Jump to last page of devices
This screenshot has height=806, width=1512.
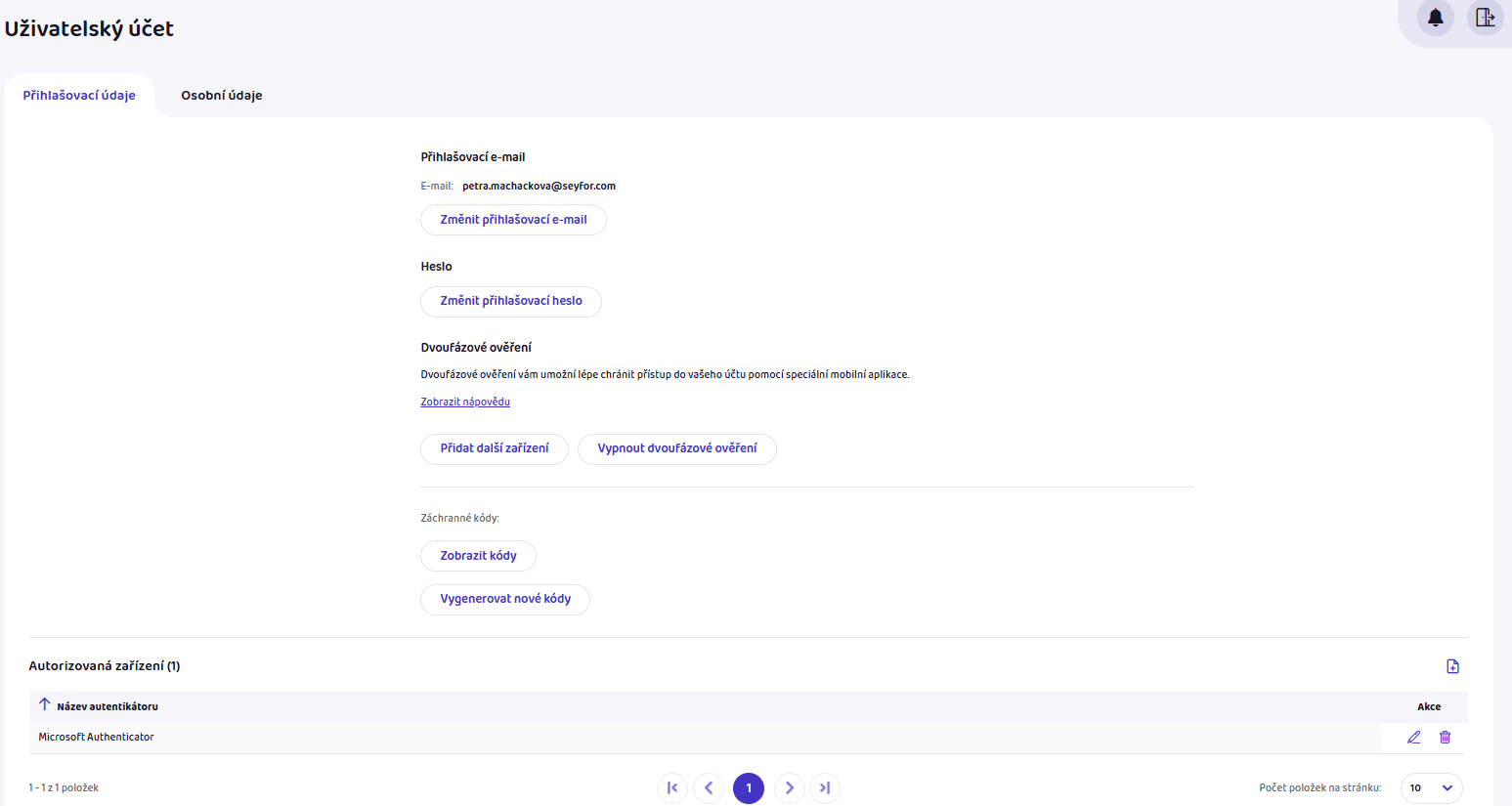click(825, 787)
